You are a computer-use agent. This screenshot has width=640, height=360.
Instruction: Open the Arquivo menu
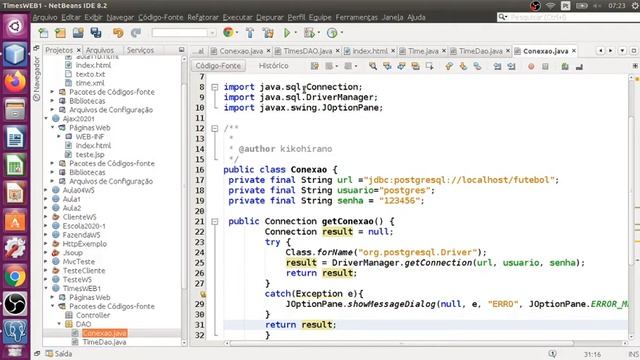pyautogui.click(x=45, y=18)
